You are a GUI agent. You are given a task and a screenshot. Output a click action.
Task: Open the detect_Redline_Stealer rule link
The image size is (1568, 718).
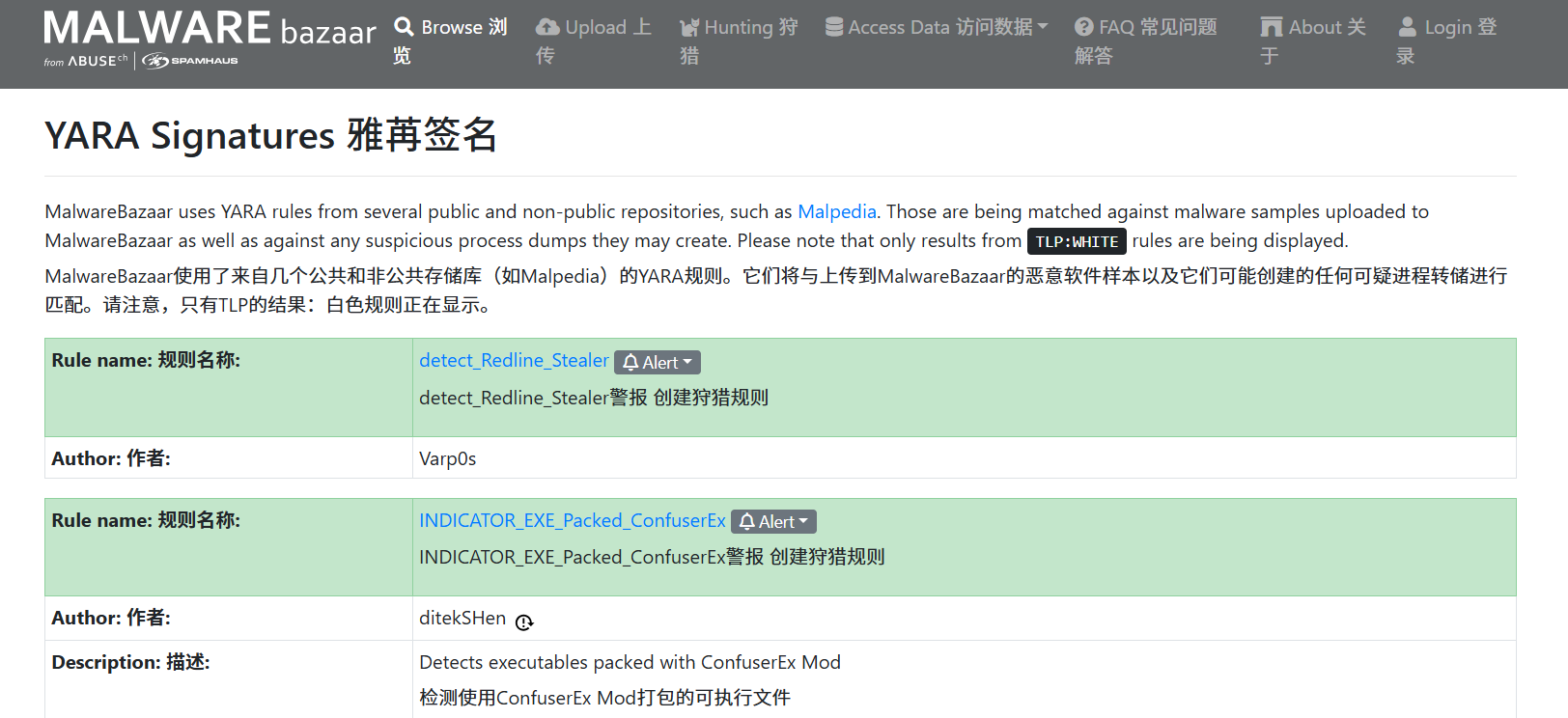pos(514,361)
